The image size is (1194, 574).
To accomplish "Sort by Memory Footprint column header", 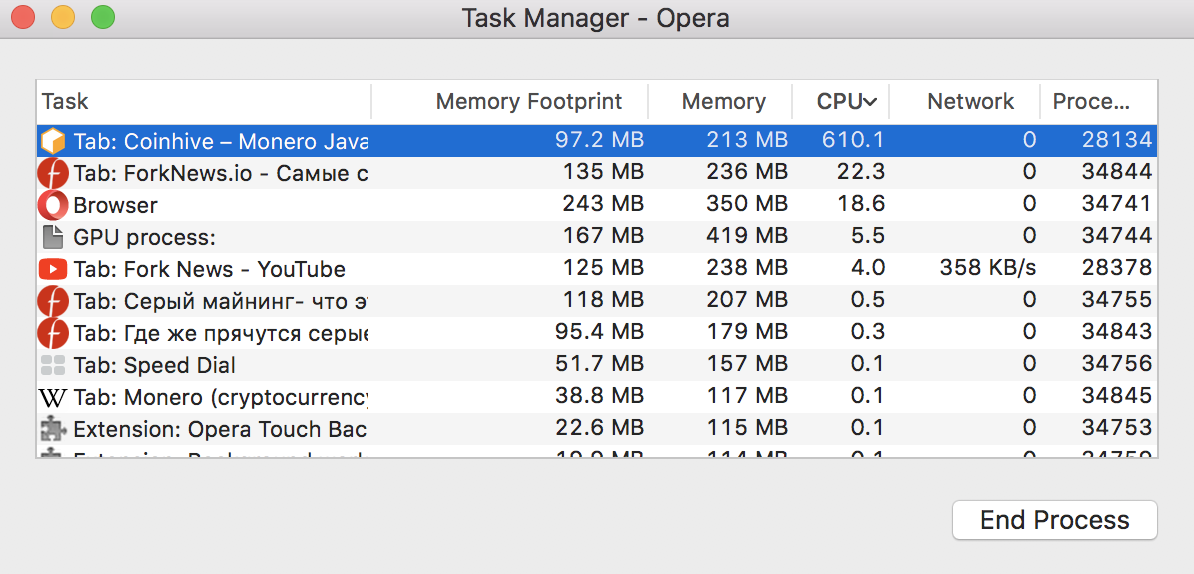I will click(x=529, y=101).
